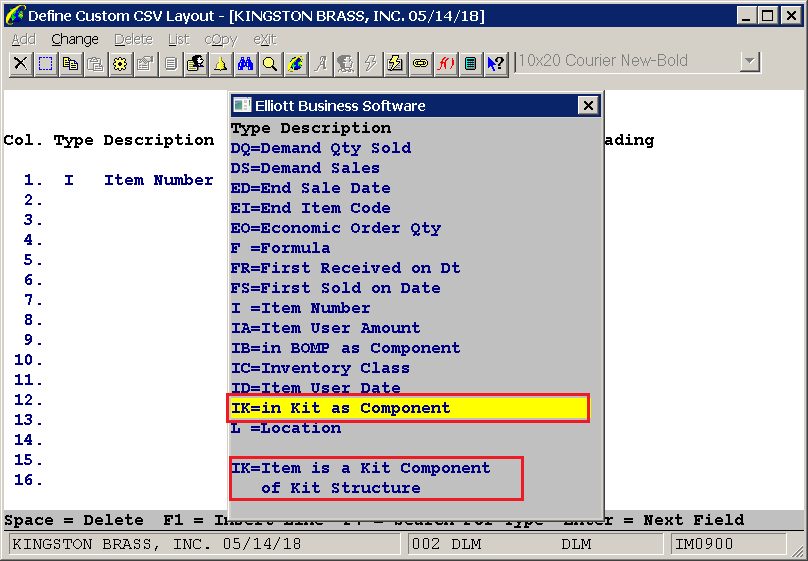The image size is (808, 561).
Task: Open the Change menu
Action: tap(75, 39)
